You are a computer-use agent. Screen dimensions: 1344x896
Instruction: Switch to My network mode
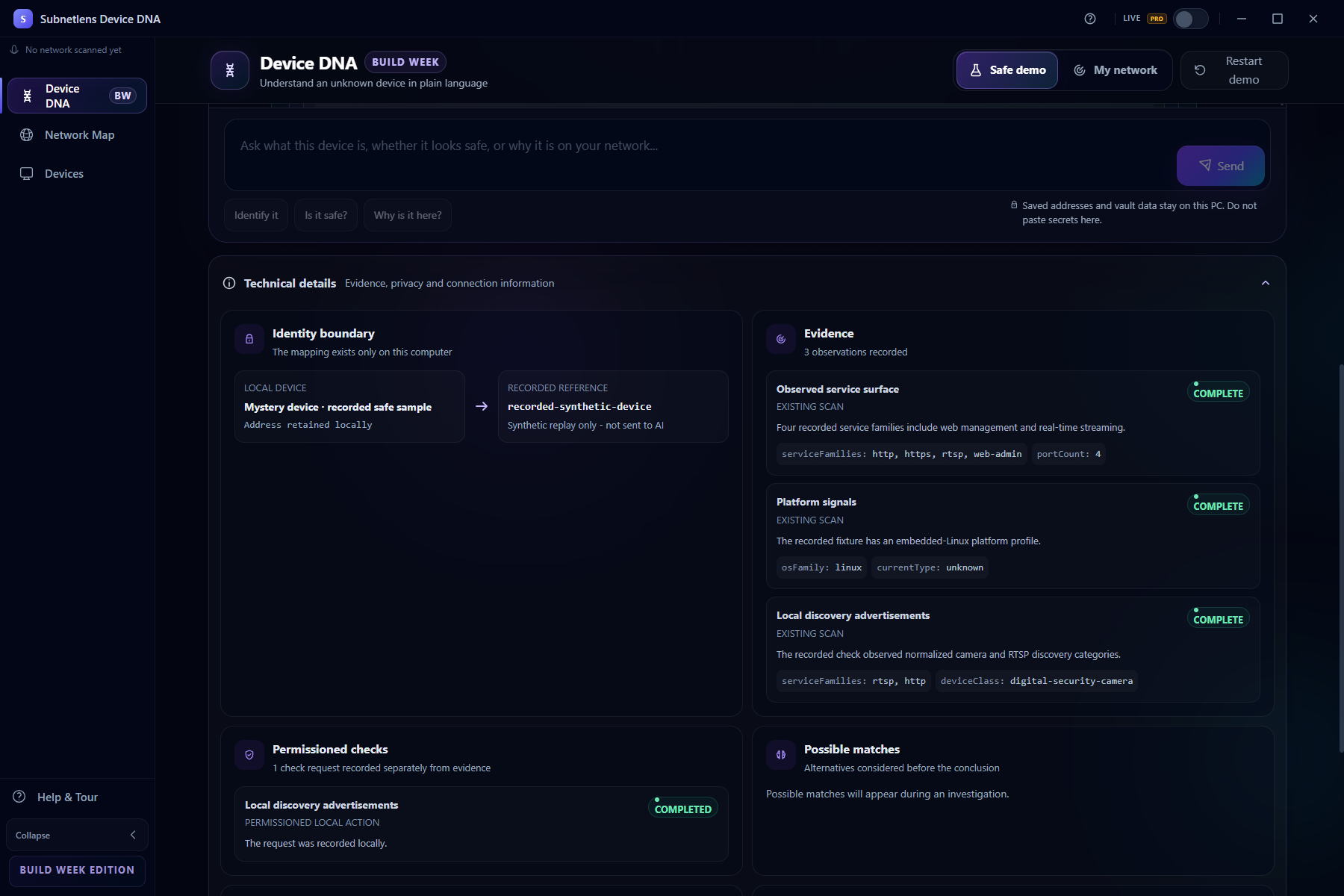[1116, 70]
